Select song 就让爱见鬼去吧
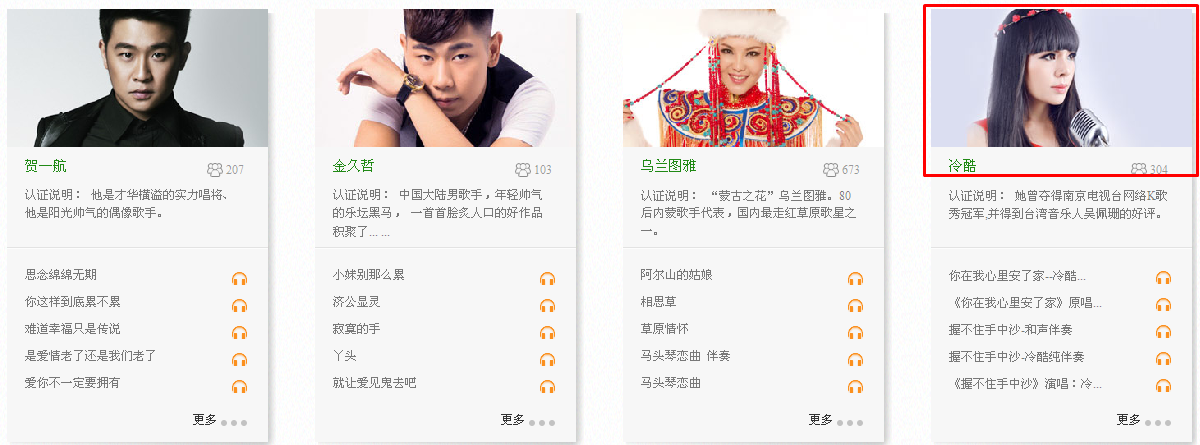The image size is (1200, 445). [x=374, y=383]
